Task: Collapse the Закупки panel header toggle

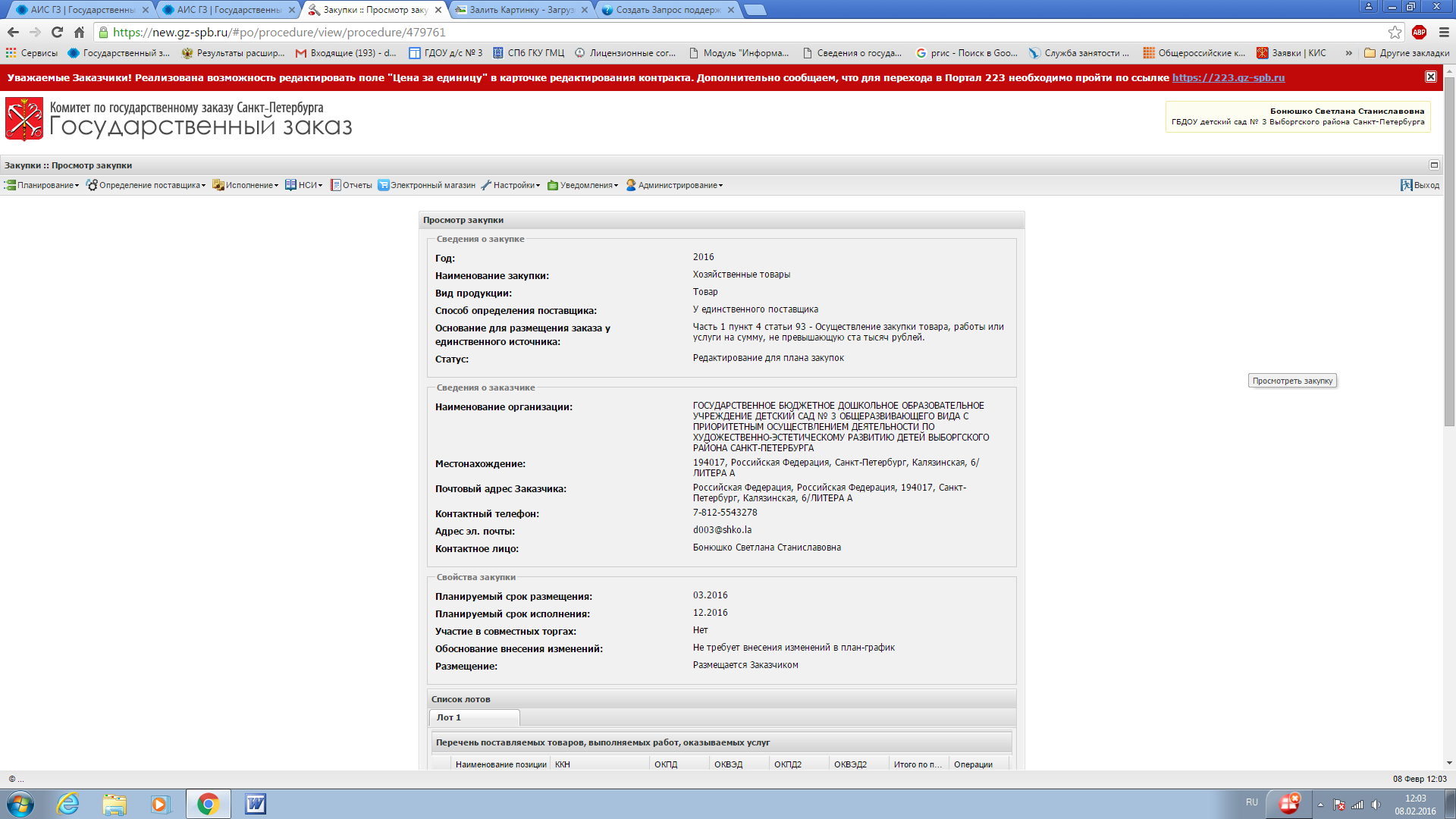Action: [1434, 165]
